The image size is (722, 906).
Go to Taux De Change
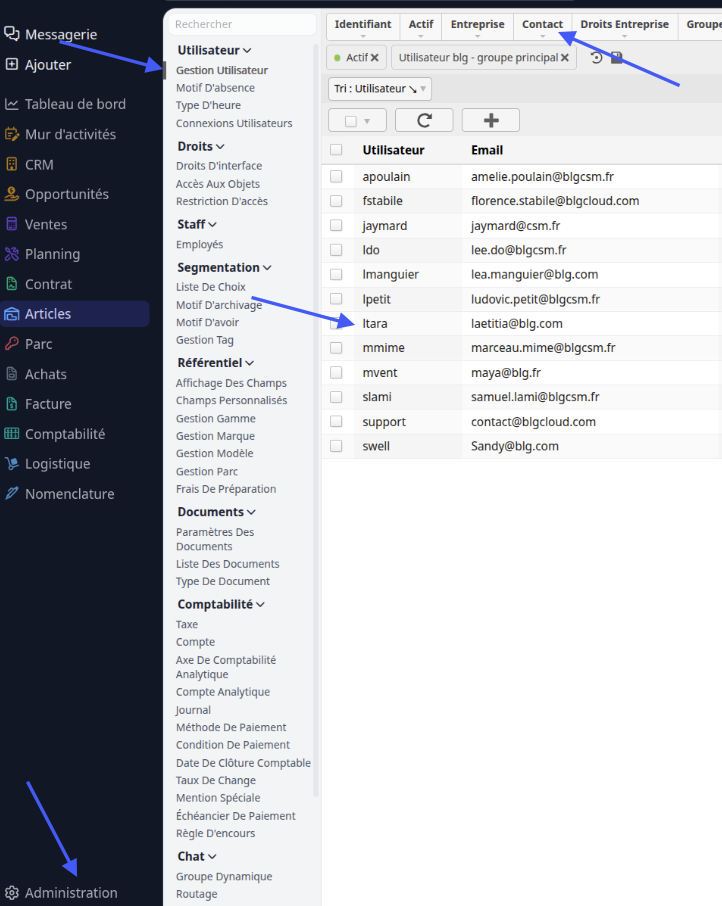tap(216, 781)
